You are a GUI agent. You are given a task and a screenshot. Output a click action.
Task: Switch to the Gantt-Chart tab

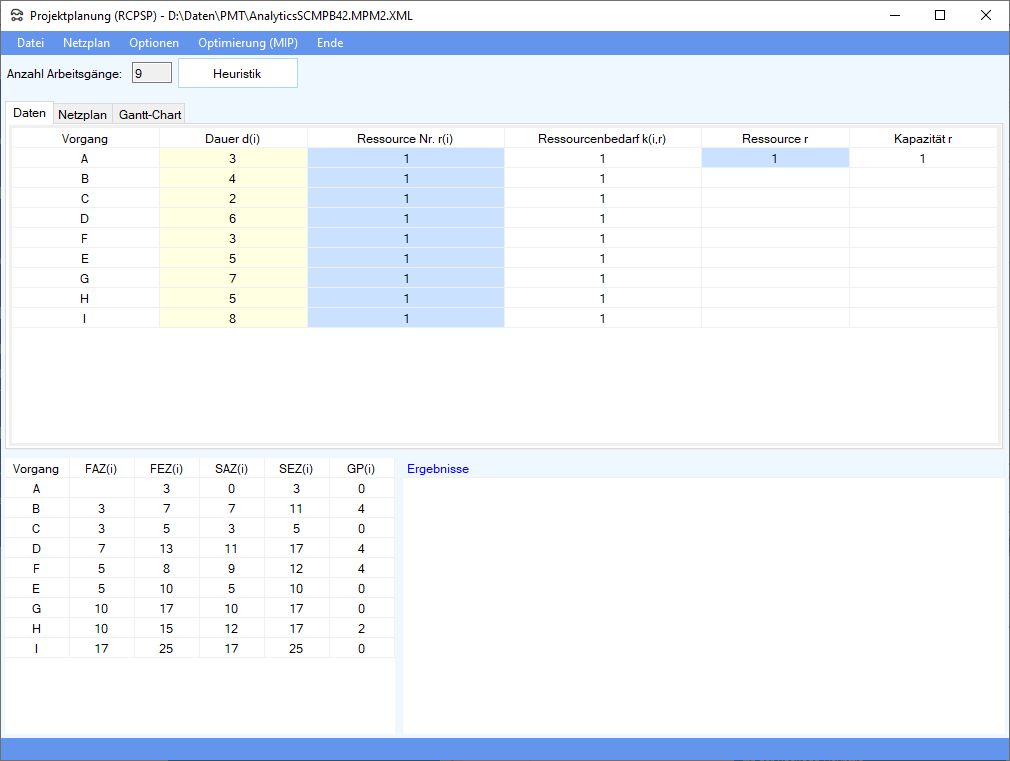pos(150,115)
